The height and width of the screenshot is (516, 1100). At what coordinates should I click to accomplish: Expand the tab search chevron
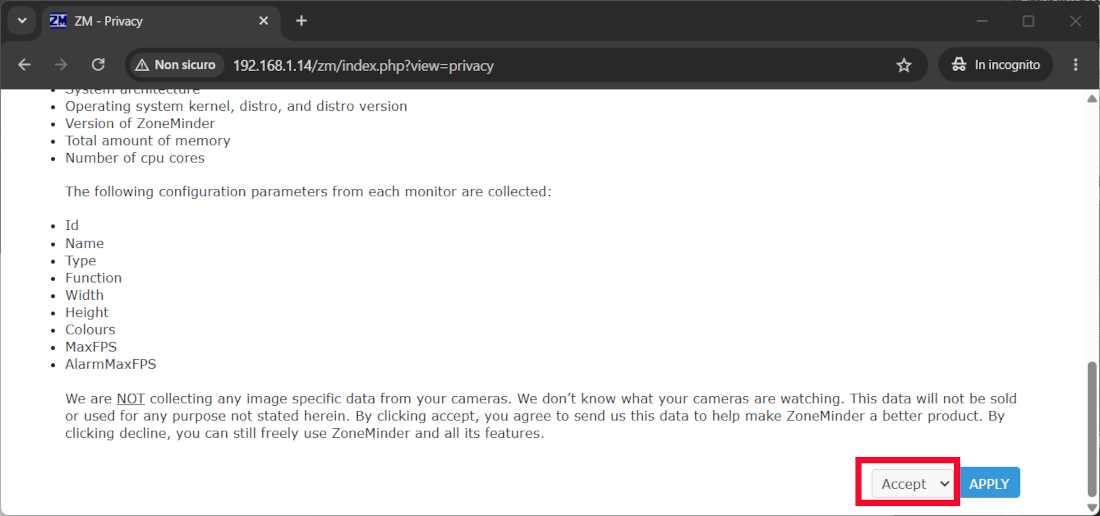22,21
